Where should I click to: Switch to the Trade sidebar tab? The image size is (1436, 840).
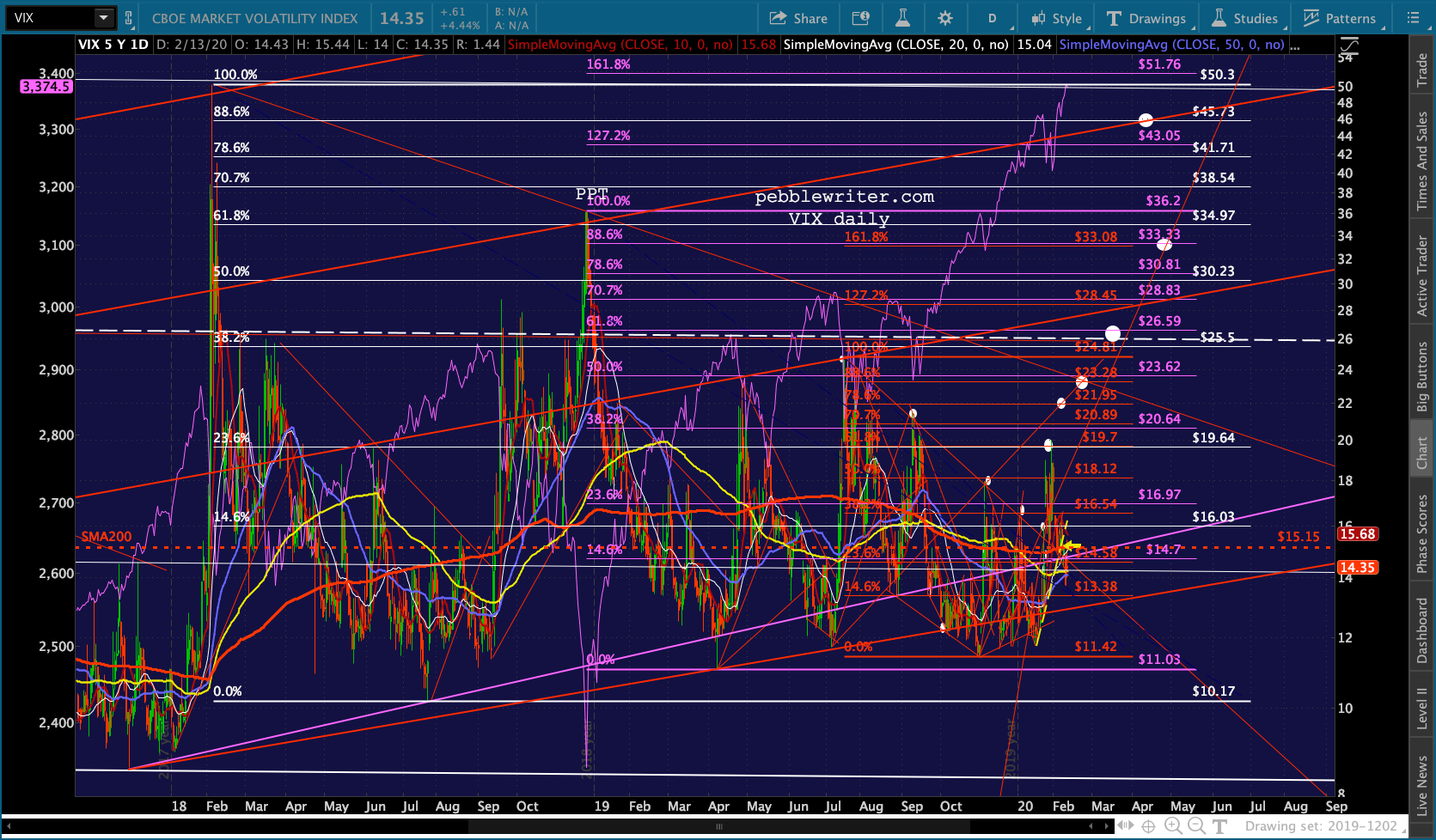pyautogui.click(x=1422, y=70)
